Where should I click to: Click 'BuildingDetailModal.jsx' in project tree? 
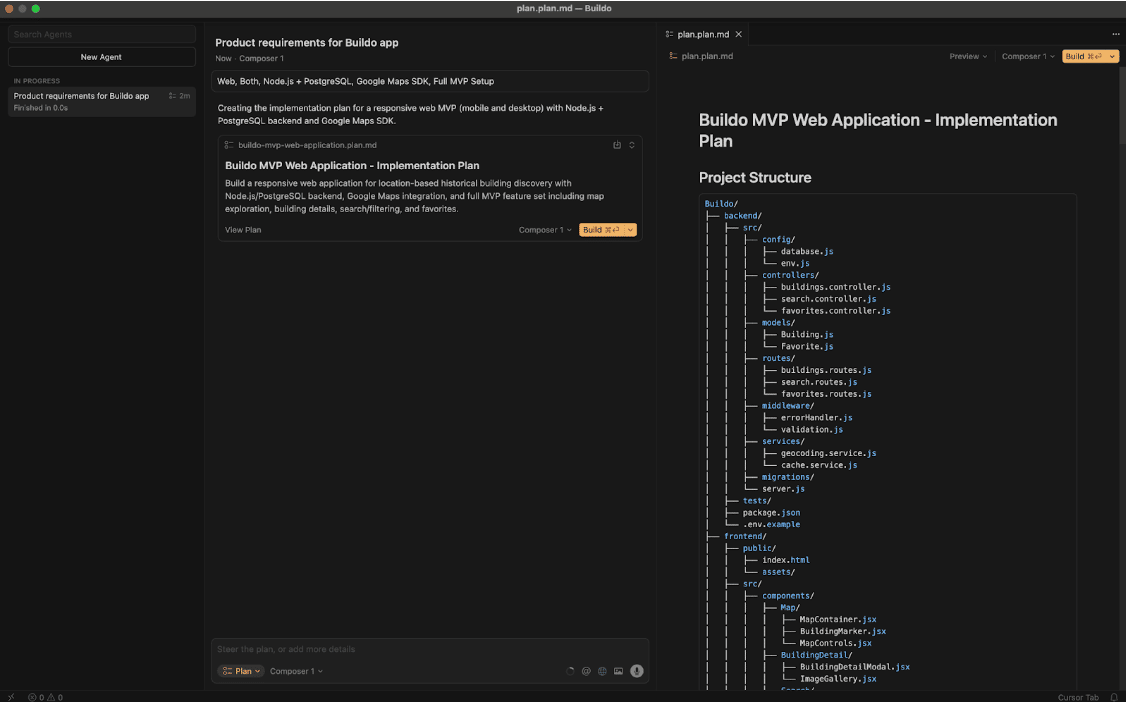tap(855, 667)
